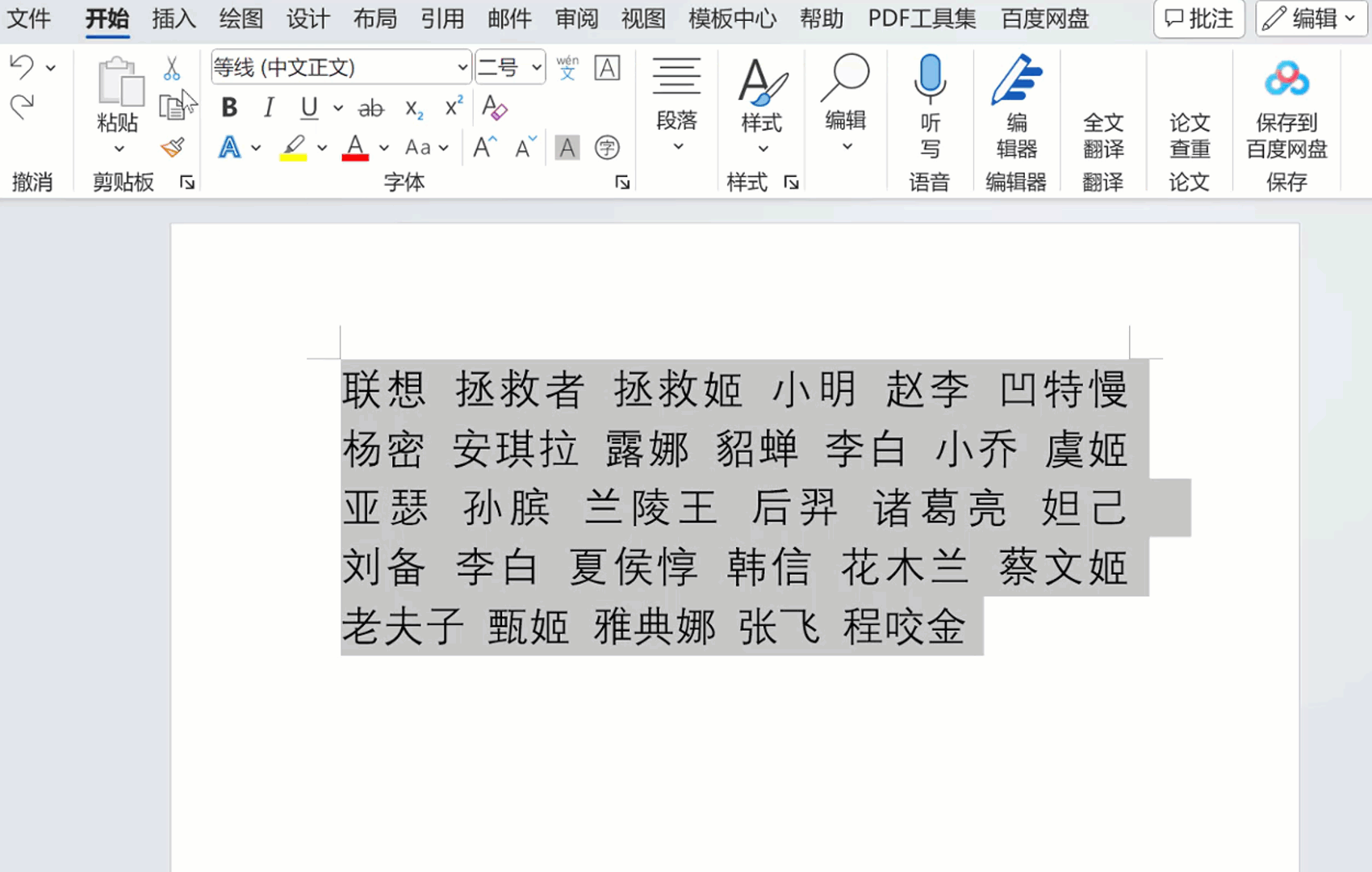This screenshot has height=872, width=1372.
Task: Expand the 样式 styles dropdown
Action: pyautogui.click(x=761, y=148)
